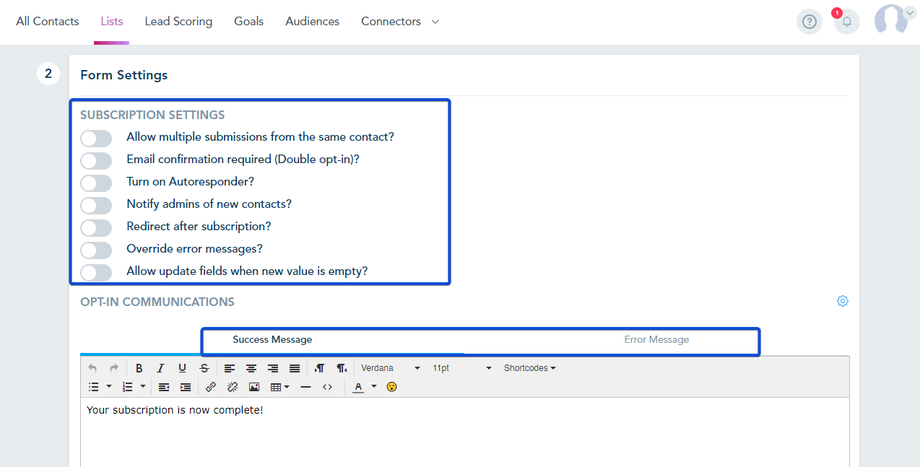This screenshot has width=920, height=467.
Task: Toggle bold formatting
Action: click(139, 368)
